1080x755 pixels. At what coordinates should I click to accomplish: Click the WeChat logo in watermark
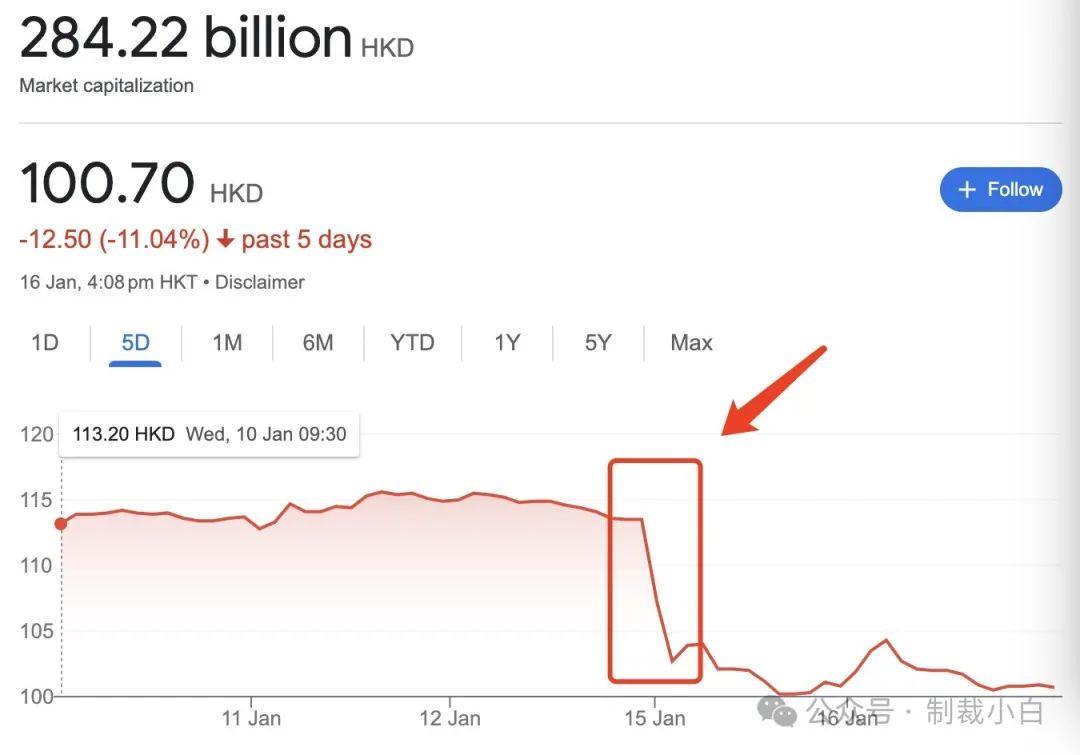click(x=777, y=711)
